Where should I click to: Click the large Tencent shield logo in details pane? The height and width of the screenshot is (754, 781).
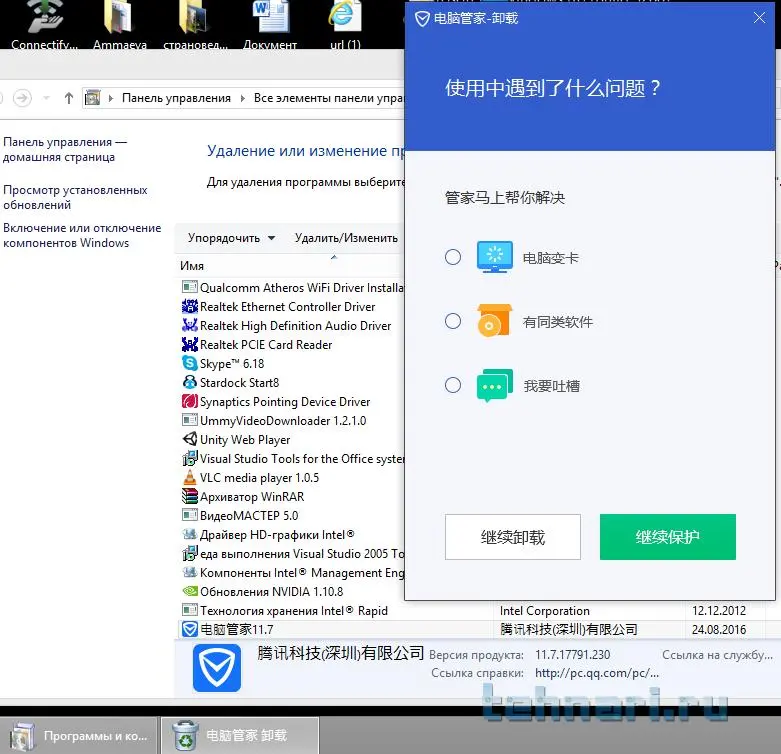217,667
